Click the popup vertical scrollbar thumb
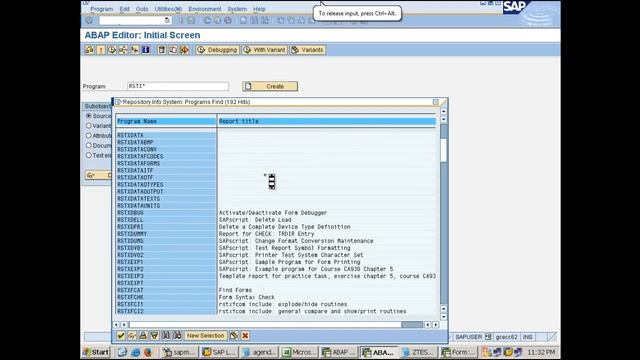The height and width of the screenshot is (360, 640). click(444, 150)
